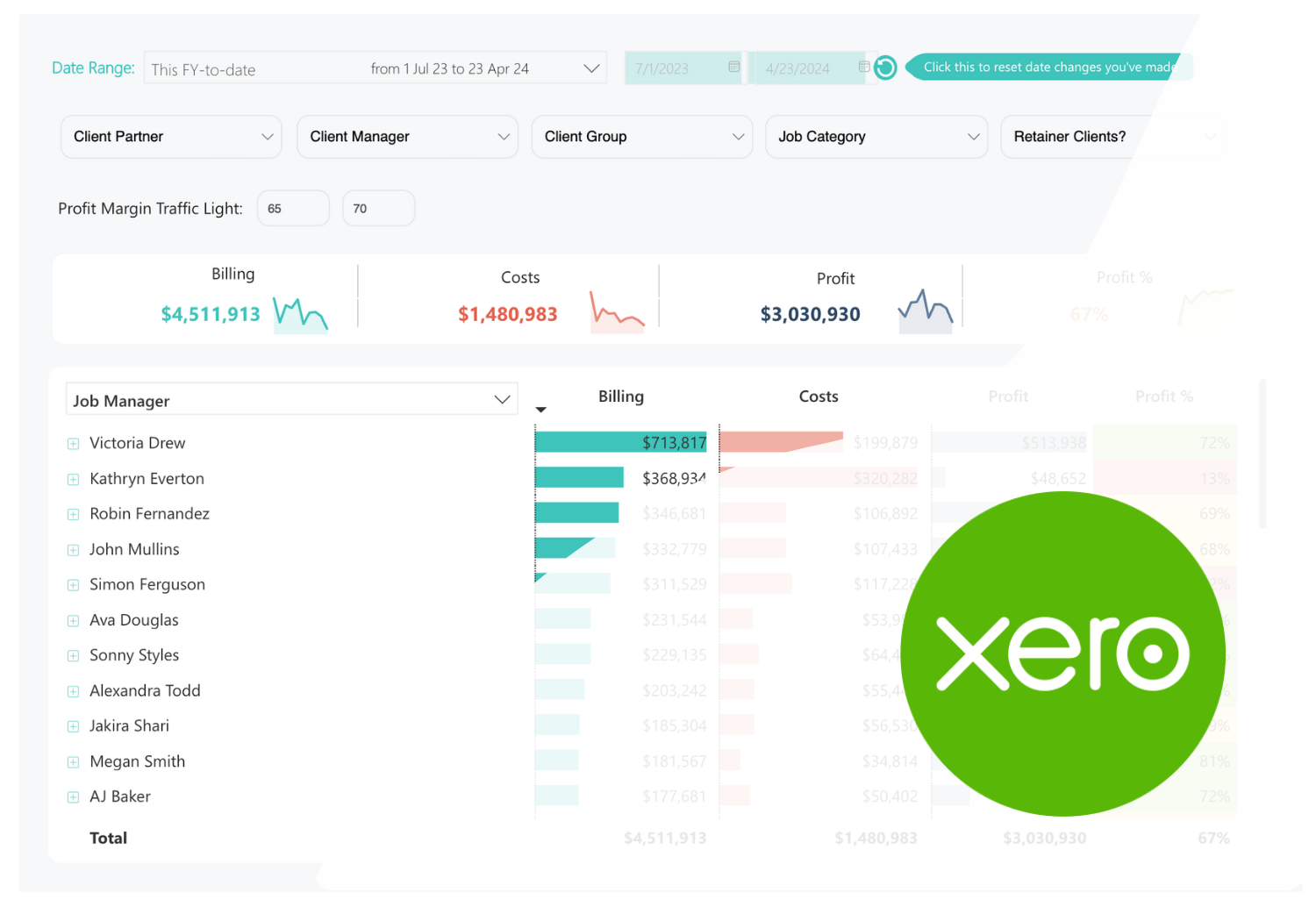1316x907 pixels.
Task: Click the Xero logo
Action: [x=1062, y=653]
